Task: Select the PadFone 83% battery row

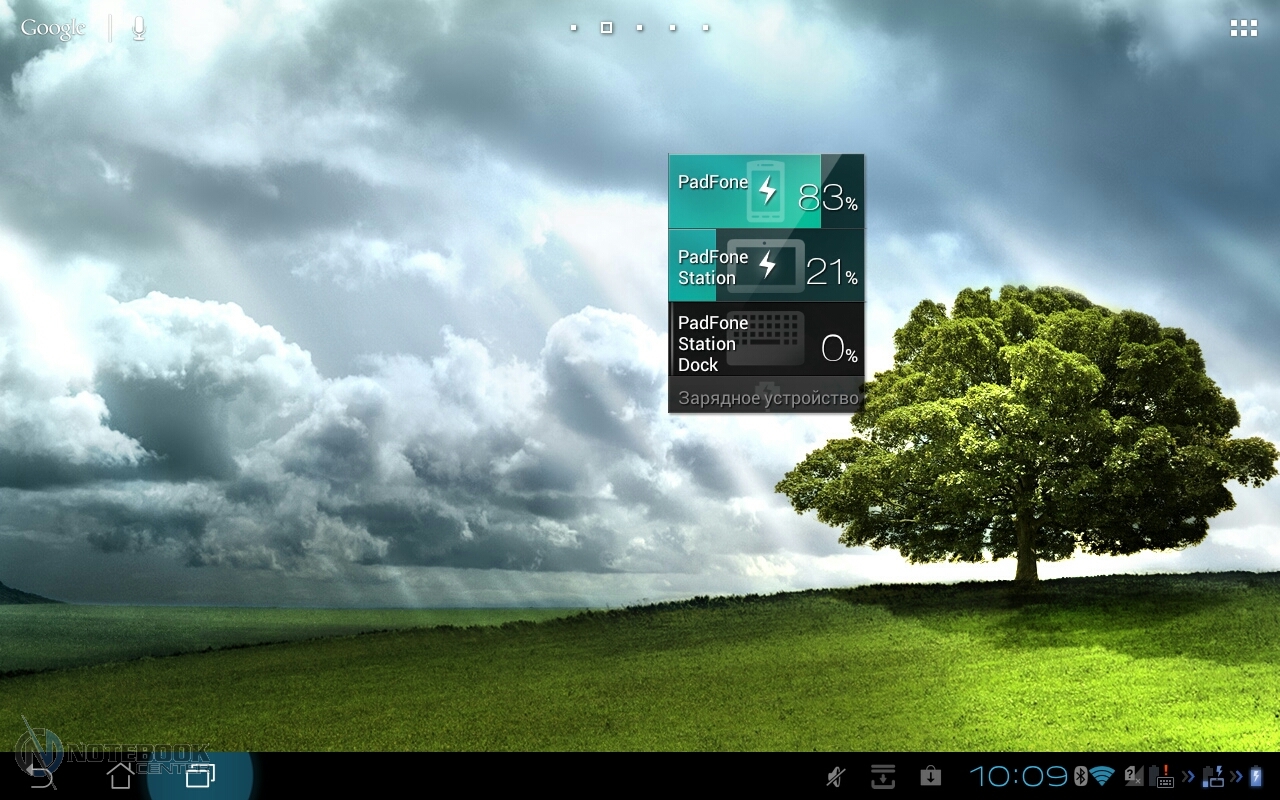Action: pos(766,191)
